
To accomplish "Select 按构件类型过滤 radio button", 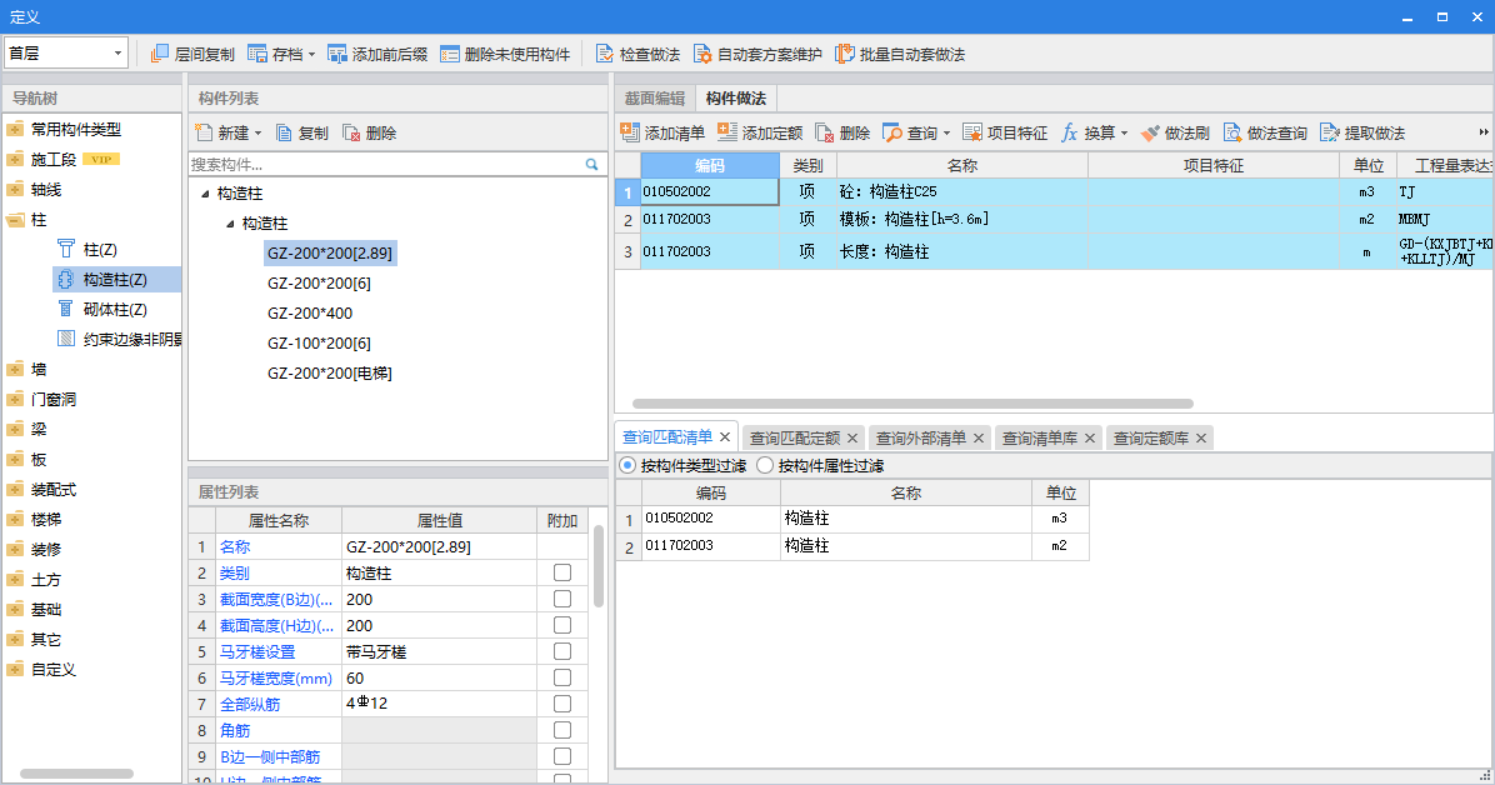I will click(628, 465).
